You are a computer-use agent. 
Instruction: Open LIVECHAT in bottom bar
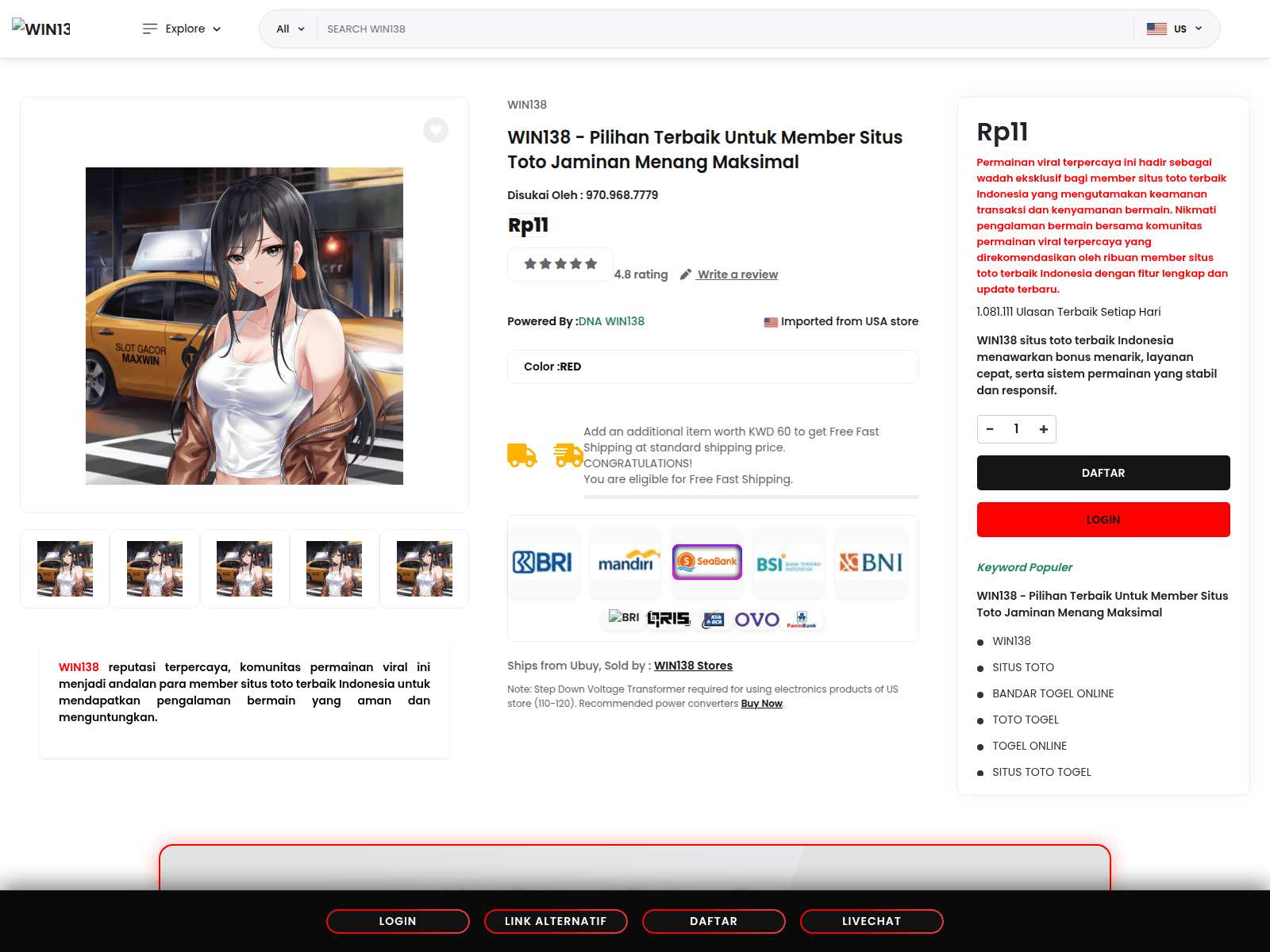click(x=871, y=921)
